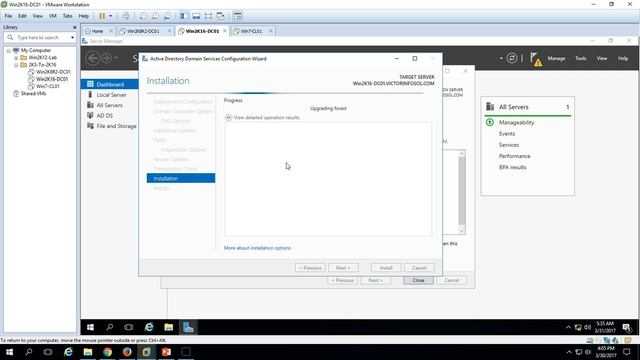640x360 pixels.
Task: Click the VMware pause VM button
Action: (x=102, y=16)
